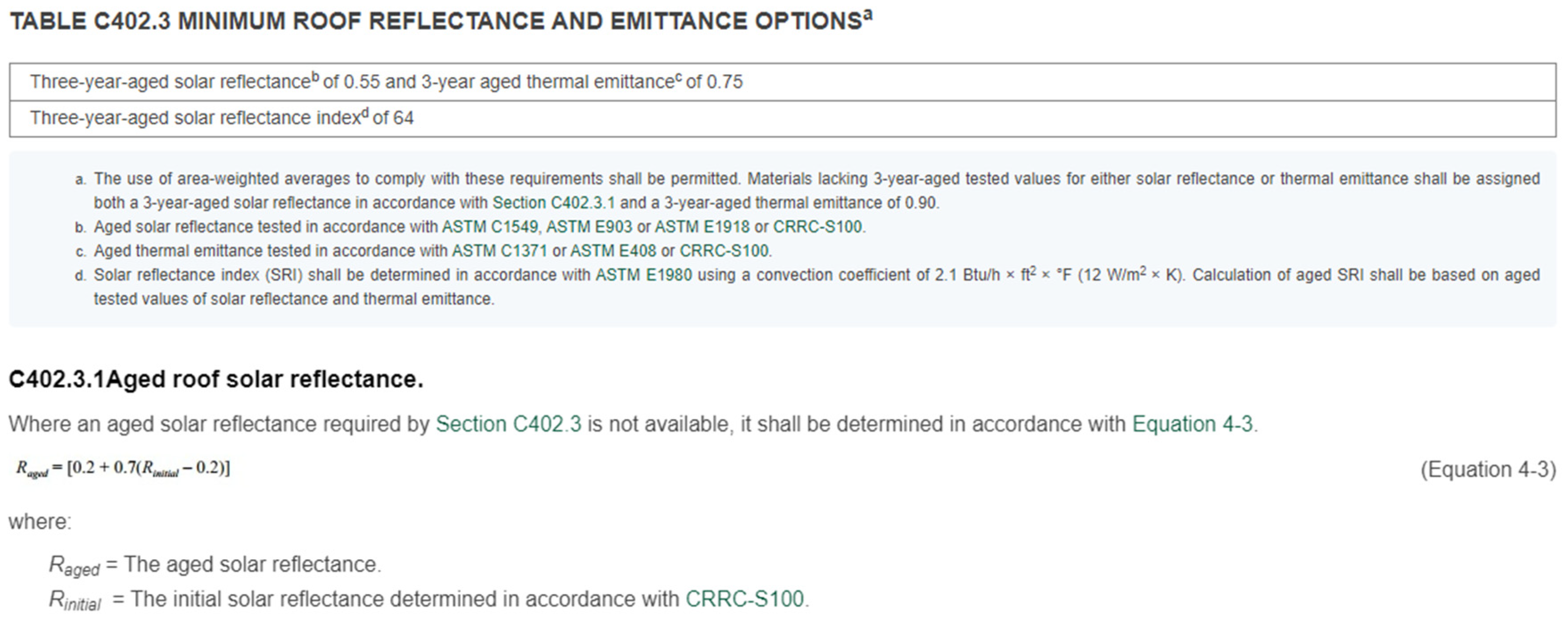Screen dimensions: 1568x623
Task: Open the ASTM C1371 reference link
Action: point(499,250)
